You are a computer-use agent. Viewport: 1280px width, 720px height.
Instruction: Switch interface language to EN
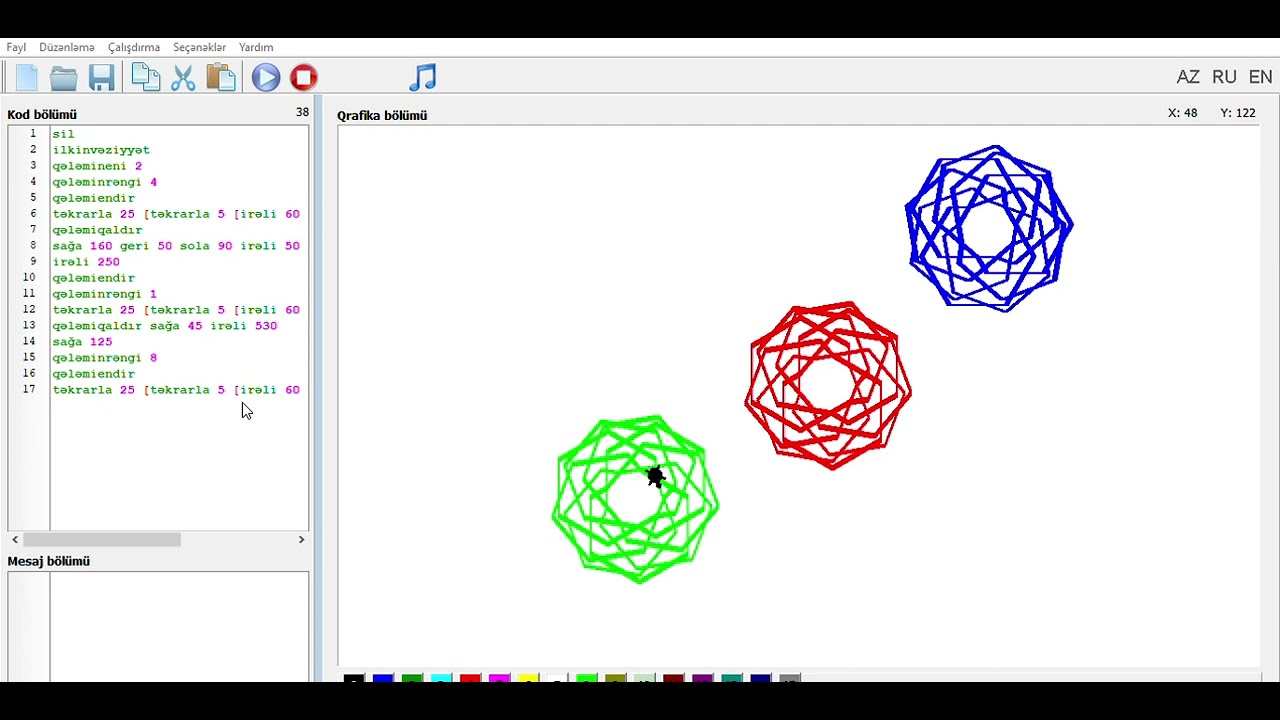1260,77
